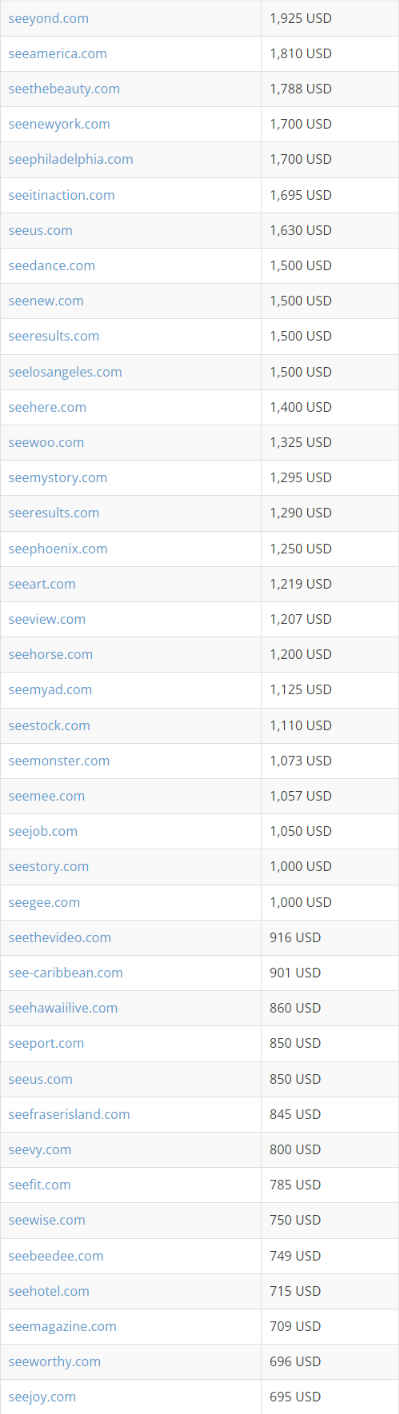Select seephoenix.com domain link
This screenshot has height=1414, width=399.
click(58, 549)
